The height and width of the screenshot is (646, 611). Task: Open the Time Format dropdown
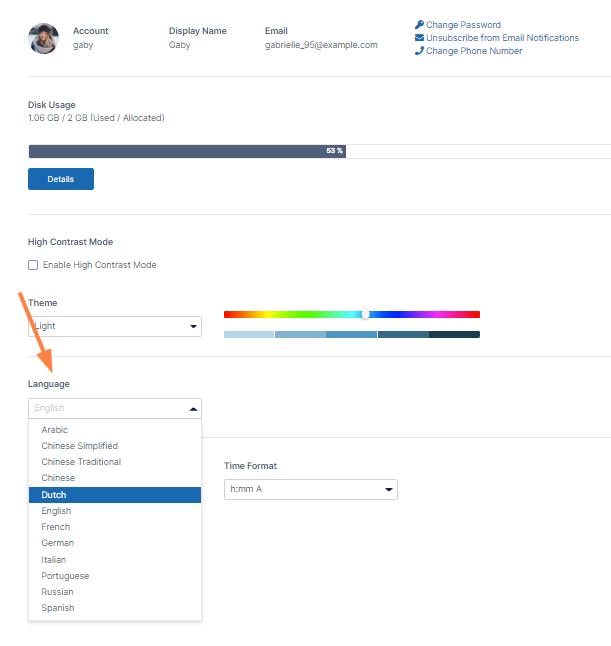pos(310,489)
